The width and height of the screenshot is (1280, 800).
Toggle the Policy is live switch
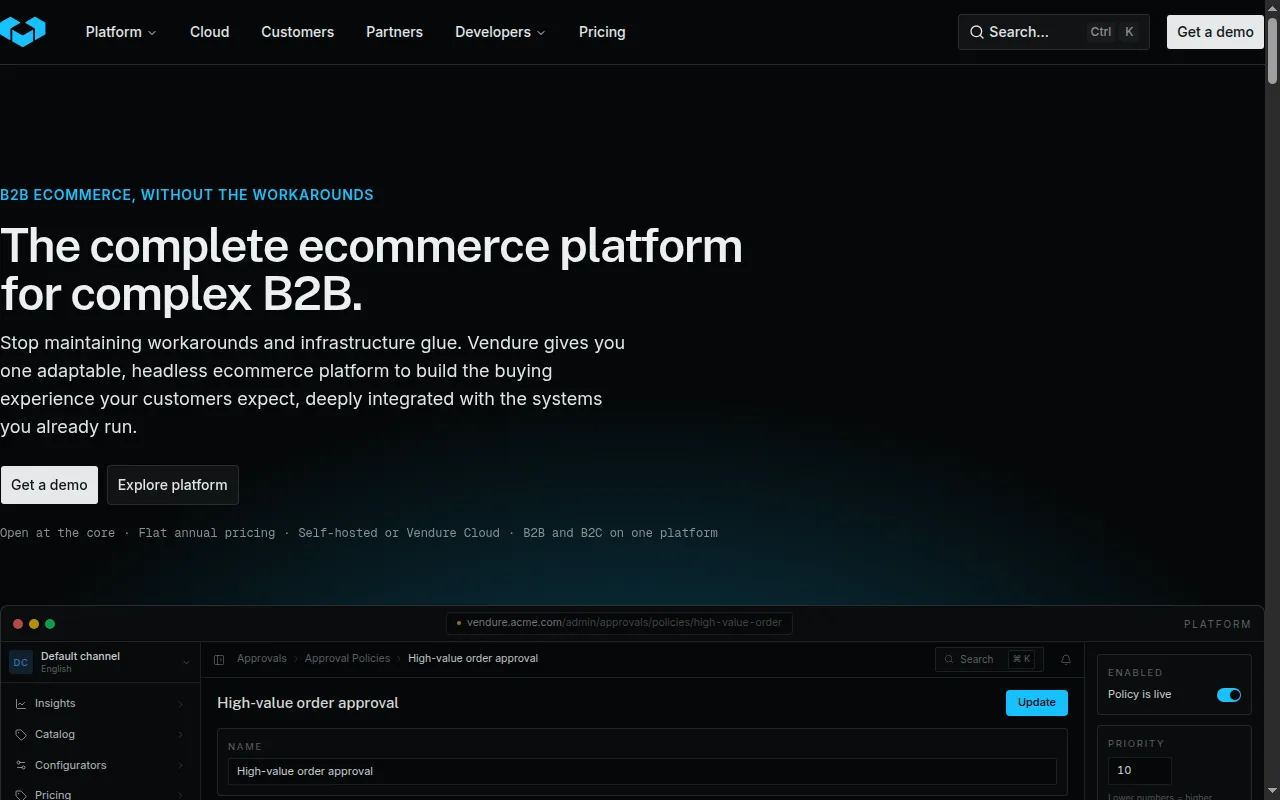point(1229,695)
